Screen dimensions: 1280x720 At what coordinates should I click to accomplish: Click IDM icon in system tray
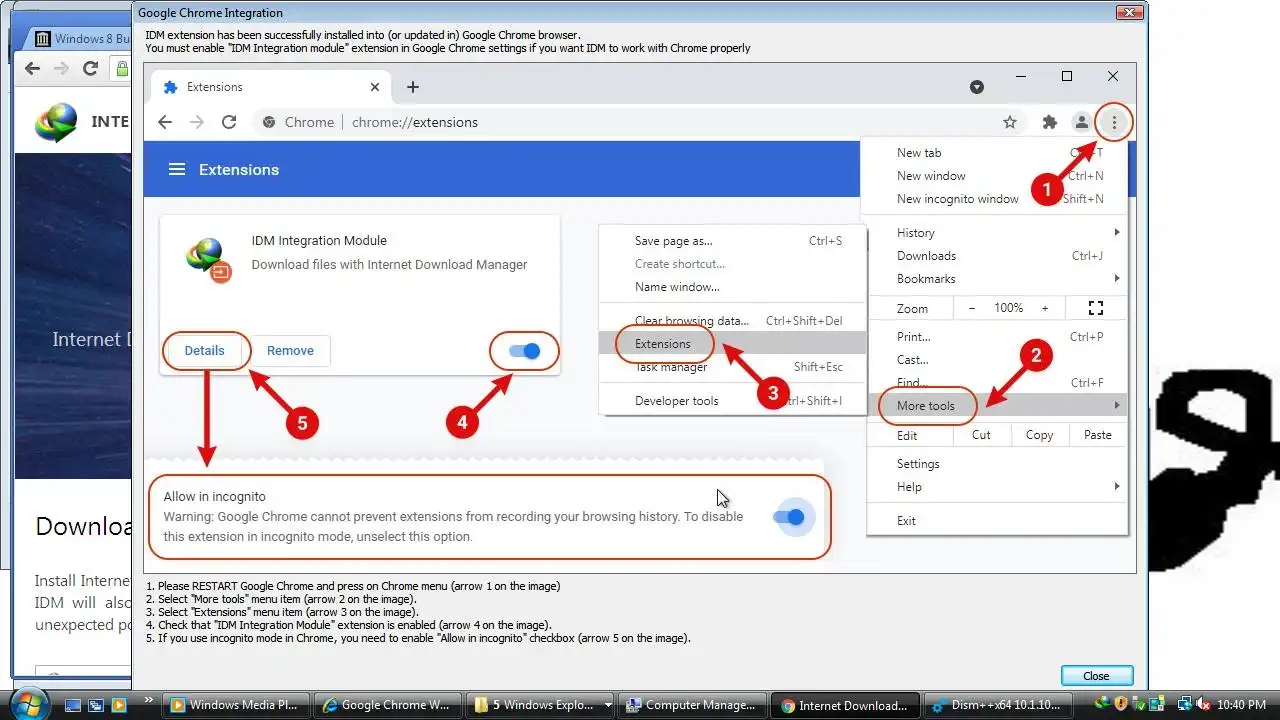click(x=1103, y=704)
